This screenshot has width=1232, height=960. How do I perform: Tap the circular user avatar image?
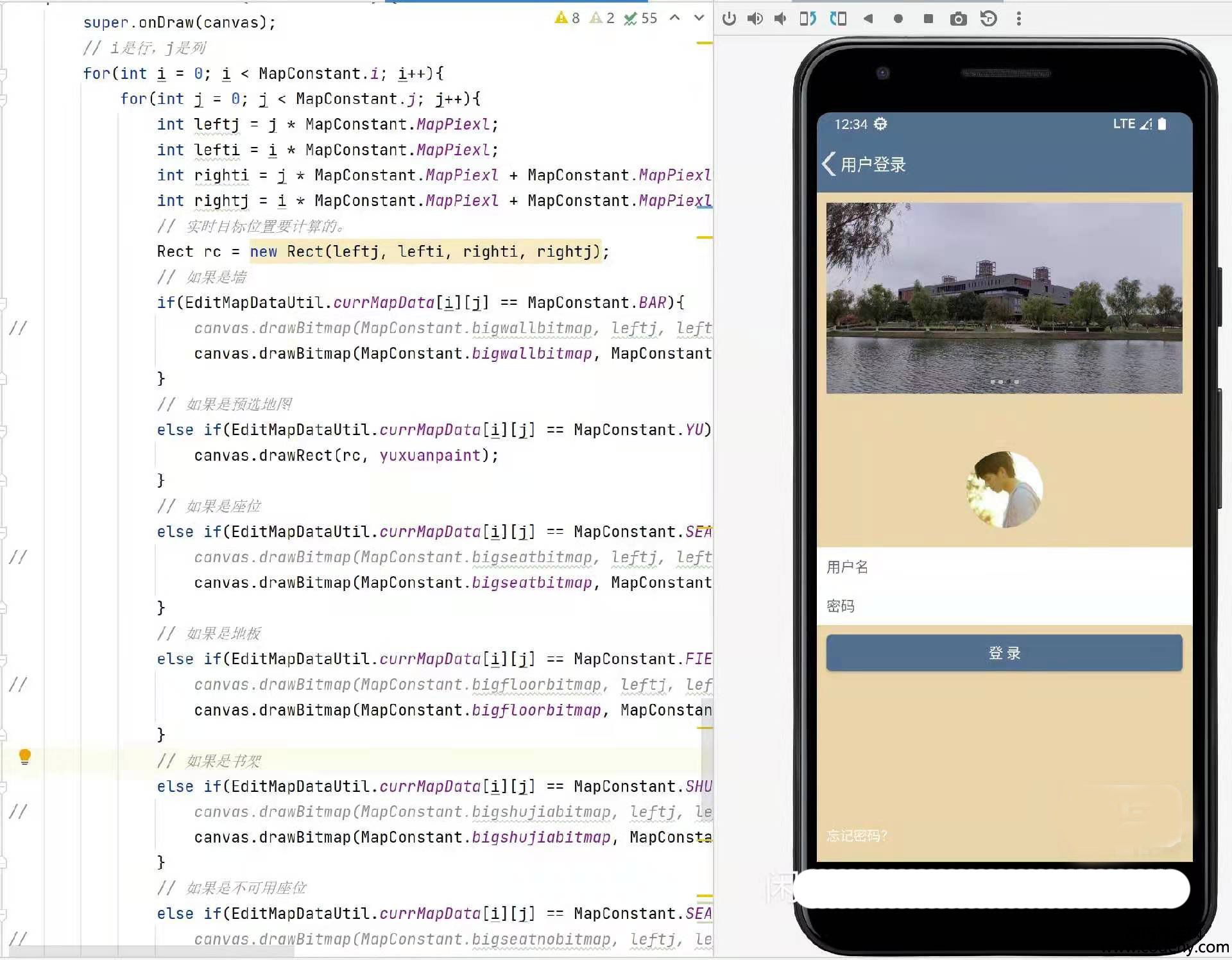tap(1004, 490)
